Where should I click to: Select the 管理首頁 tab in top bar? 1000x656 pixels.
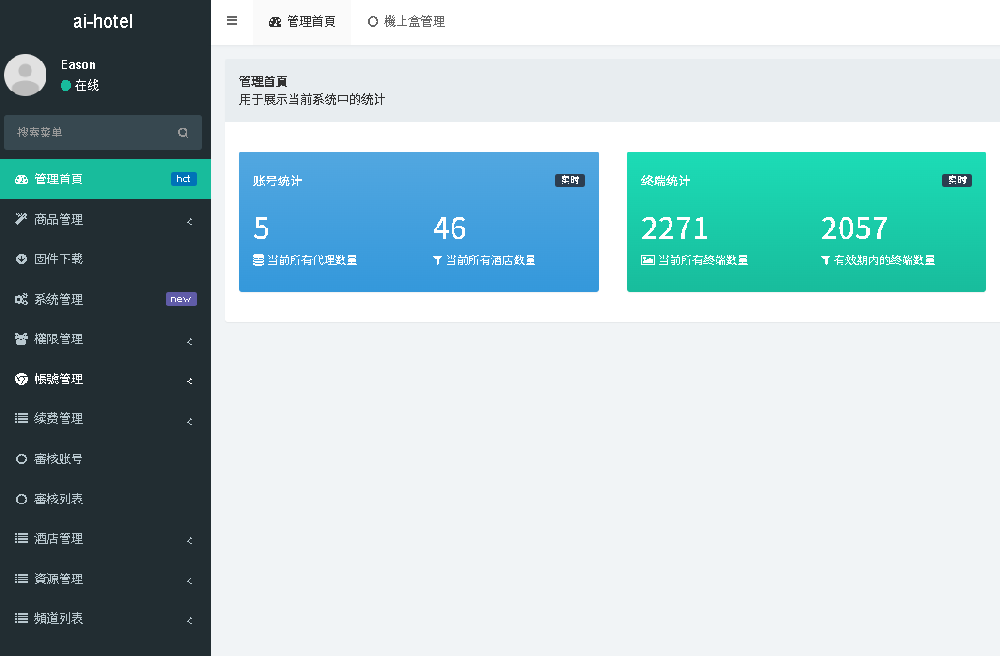point(302,21)
